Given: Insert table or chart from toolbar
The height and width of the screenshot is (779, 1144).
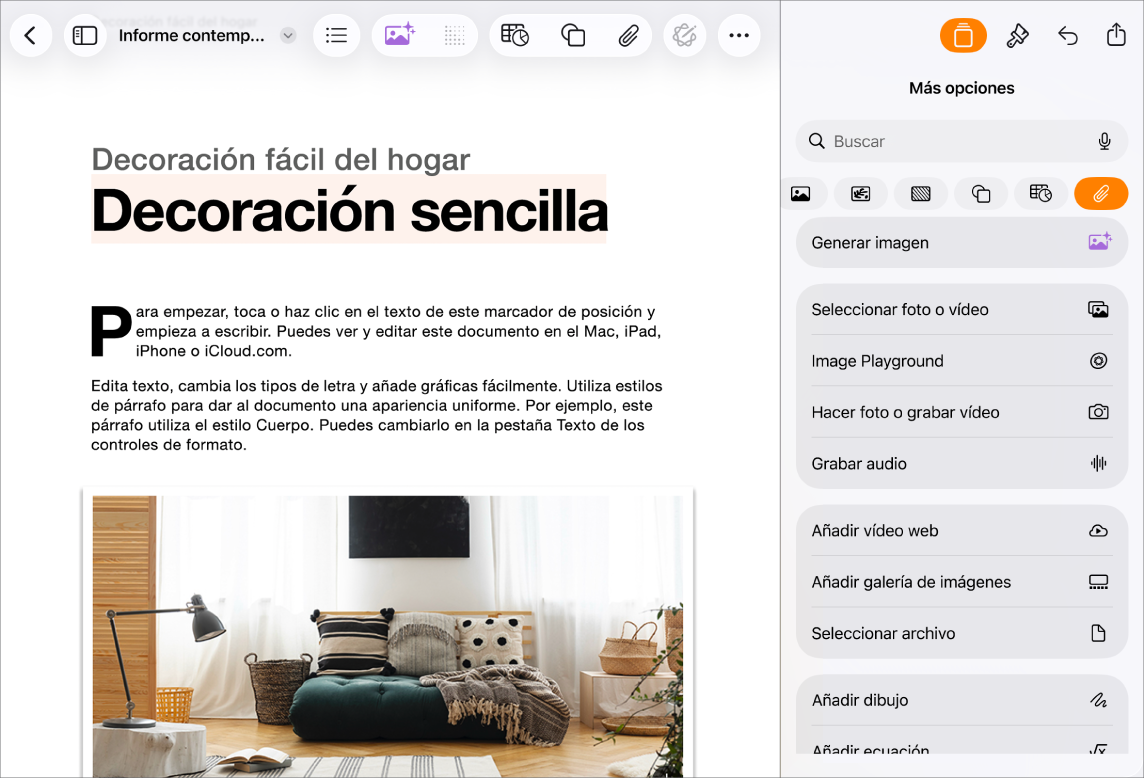Looking at the screenshot, I should coord(515,35).
